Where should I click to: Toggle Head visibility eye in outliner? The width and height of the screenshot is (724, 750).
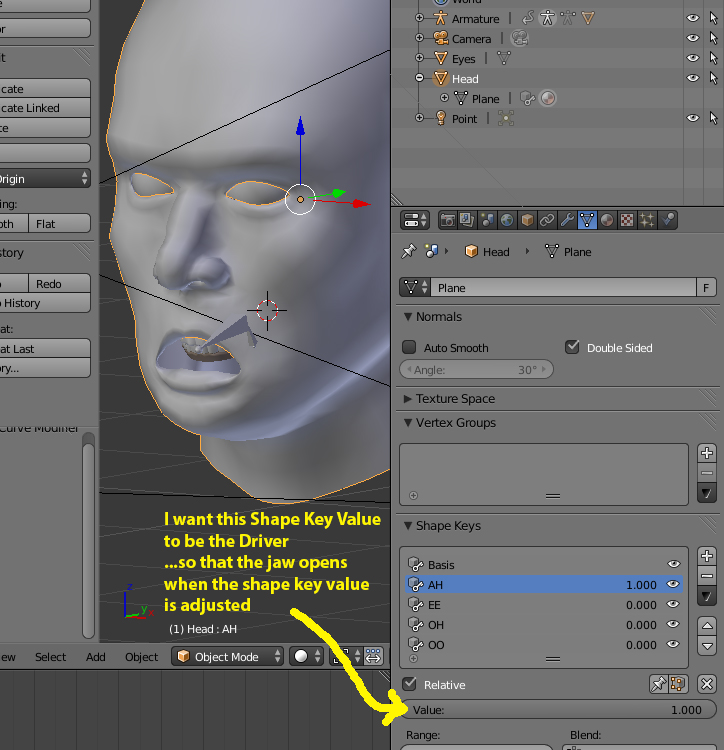coord(692,78)
